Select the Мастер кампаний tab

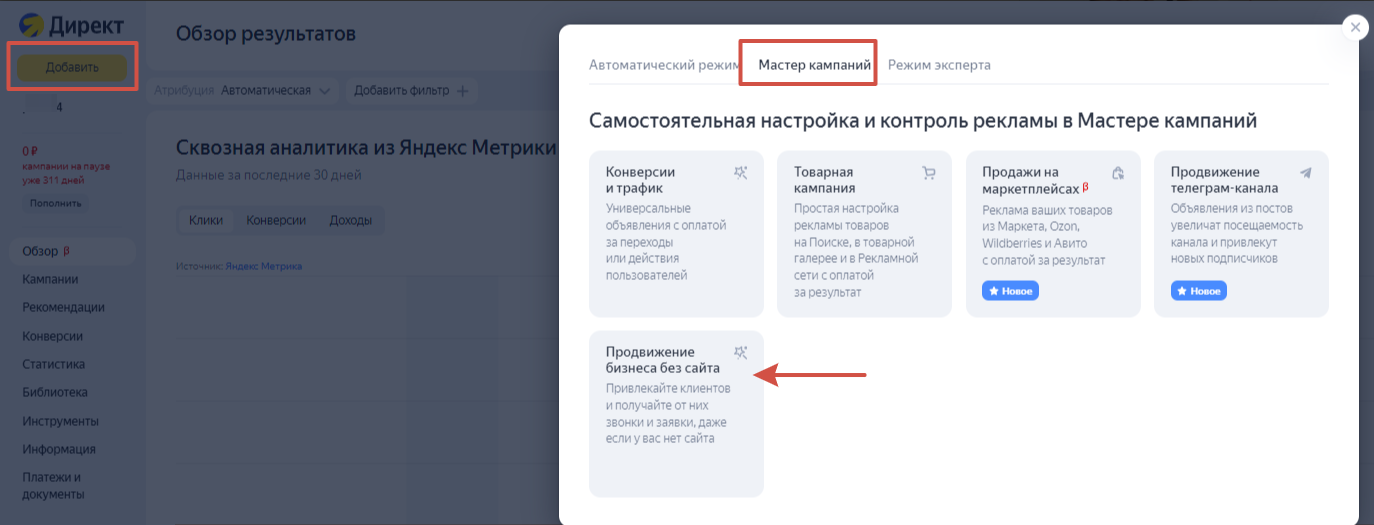pos(815,65)
